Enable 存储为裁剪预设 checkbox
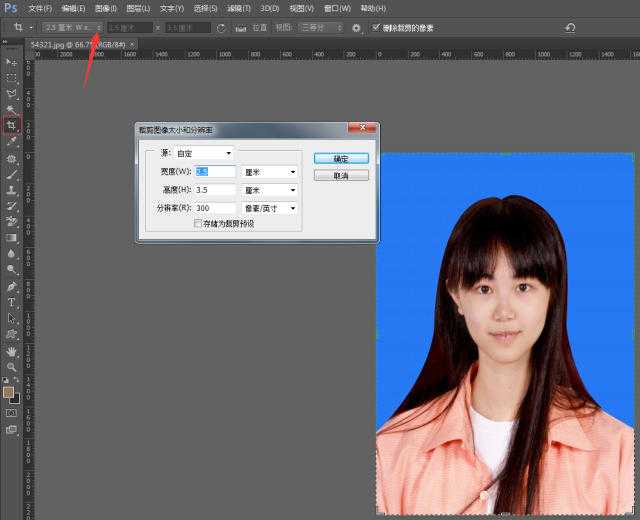This screenshot has width=640, height=520. (198, 224)
